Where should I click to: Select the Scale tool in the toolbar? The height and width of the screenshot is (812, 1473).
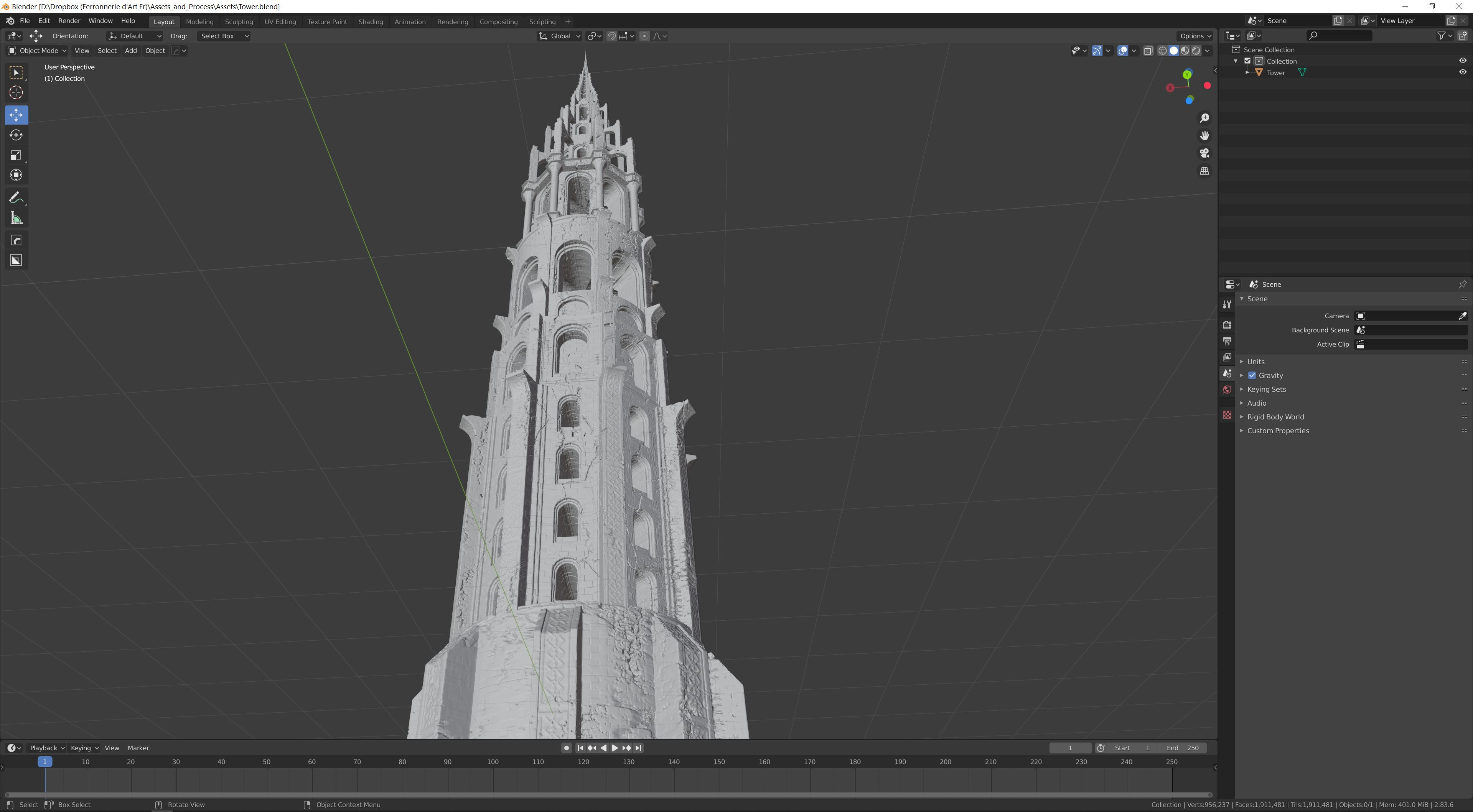point(16,155)
